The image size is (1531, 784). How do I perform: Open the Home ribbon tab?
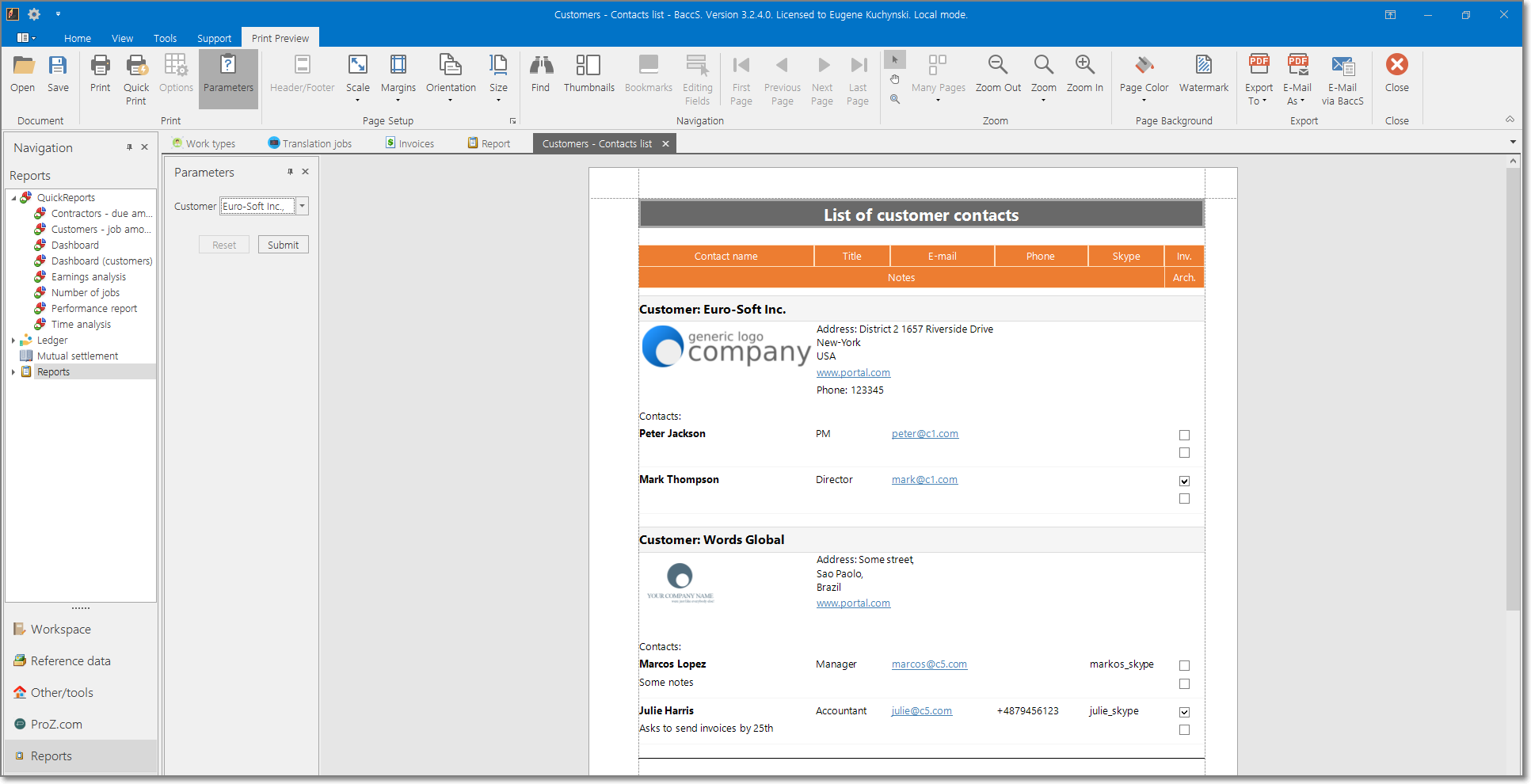point(78,38)
